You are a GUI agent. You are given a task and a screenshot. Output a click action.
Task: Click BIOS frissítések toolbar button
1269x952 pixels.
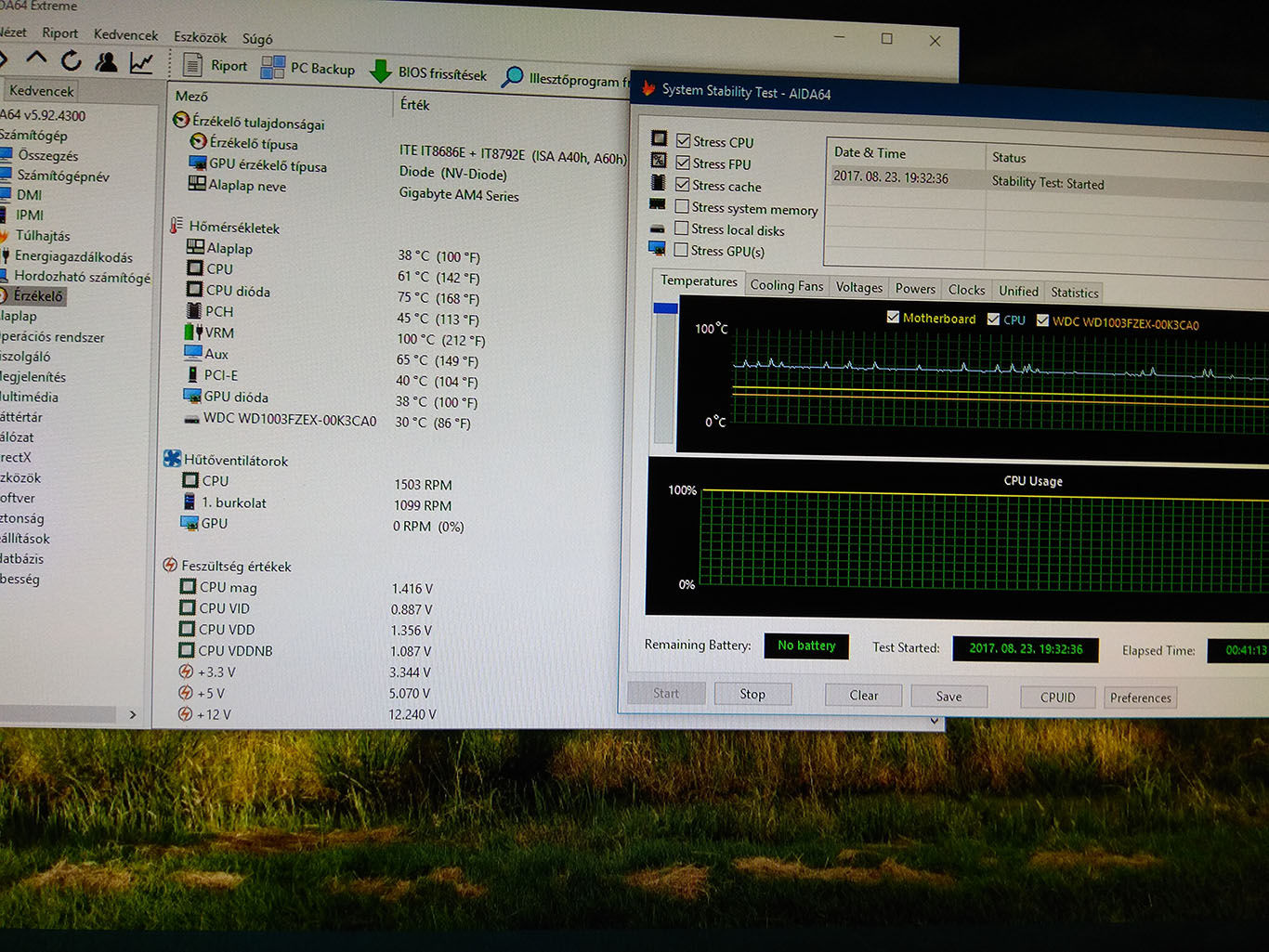pos(428,72)
